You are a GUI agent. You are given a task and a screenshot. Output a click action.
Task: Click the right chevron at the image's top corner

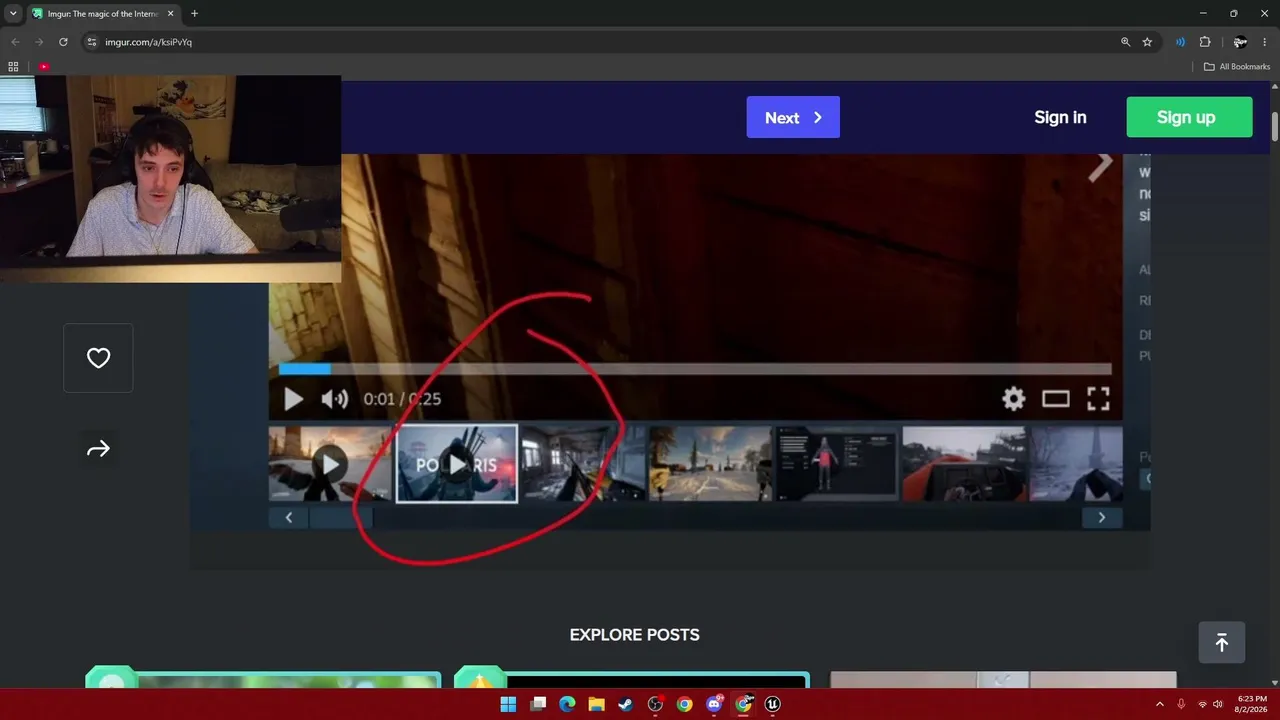[x=1101, y=165]
